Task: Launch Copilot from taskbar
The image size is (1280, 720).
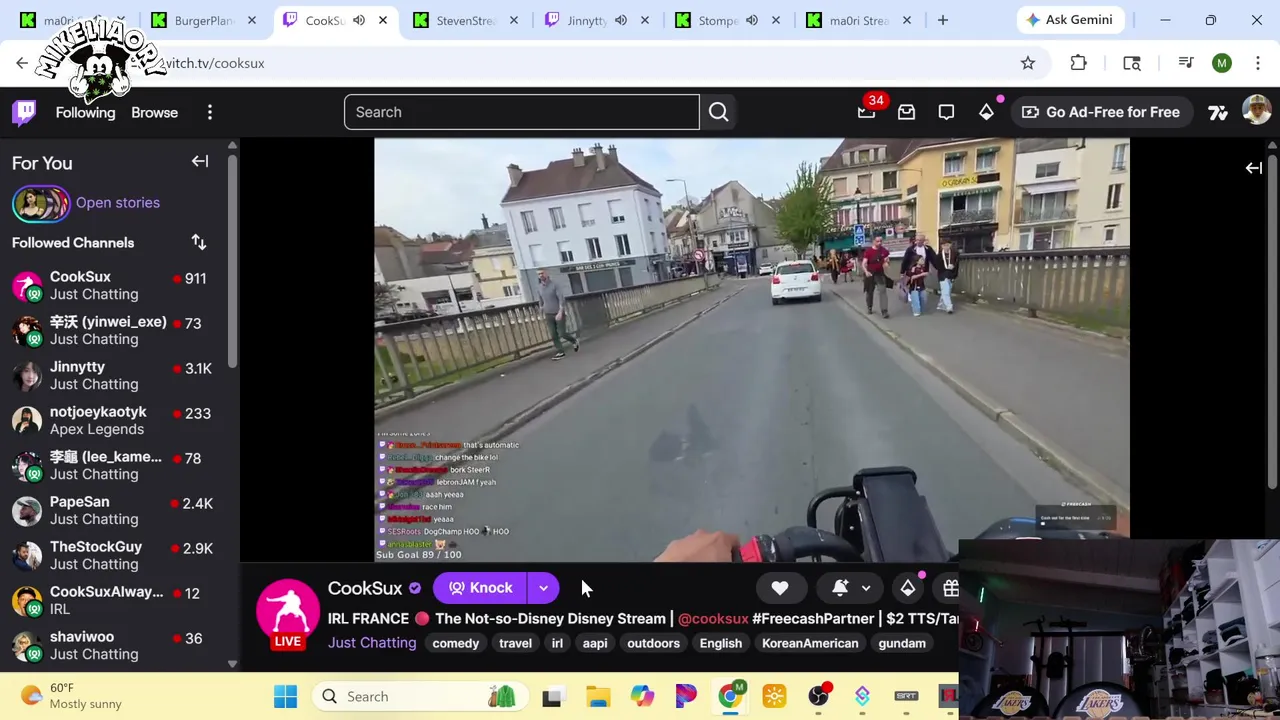Action: 642,696
